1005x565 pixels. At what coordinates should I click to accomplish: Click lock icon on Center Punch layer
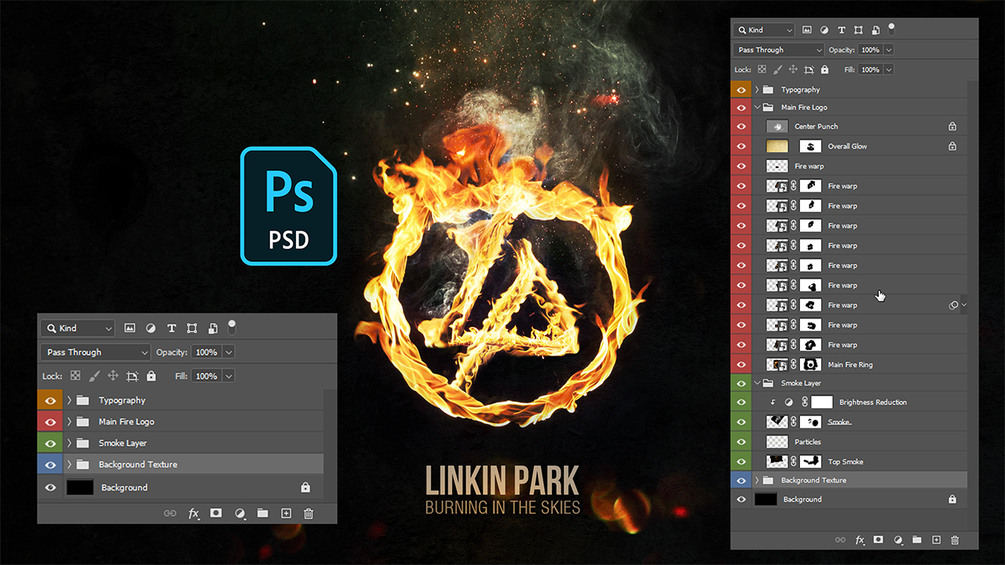click(952, 126)
